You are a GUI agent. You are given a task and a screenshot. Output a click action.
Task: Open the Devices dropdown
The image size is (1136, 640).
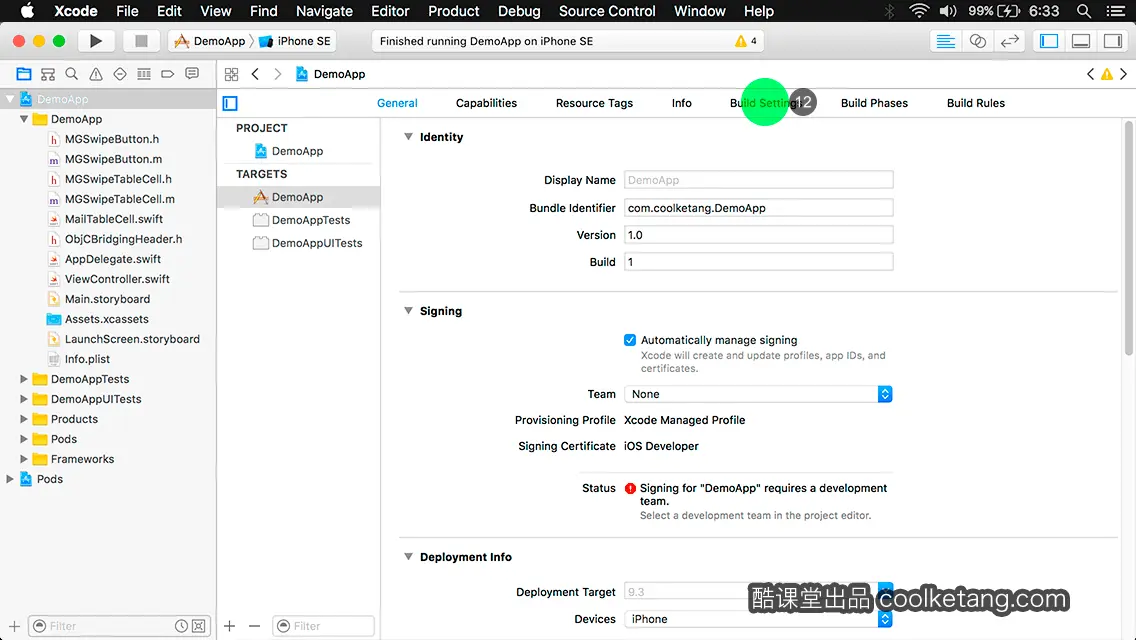point(758,619)
